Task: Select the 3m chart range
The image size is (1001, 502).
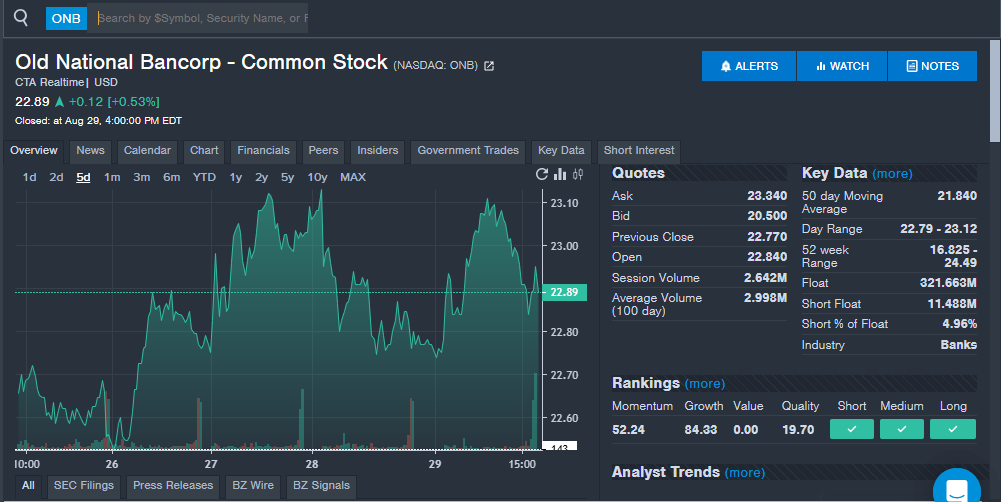Action: pos(142,178)
